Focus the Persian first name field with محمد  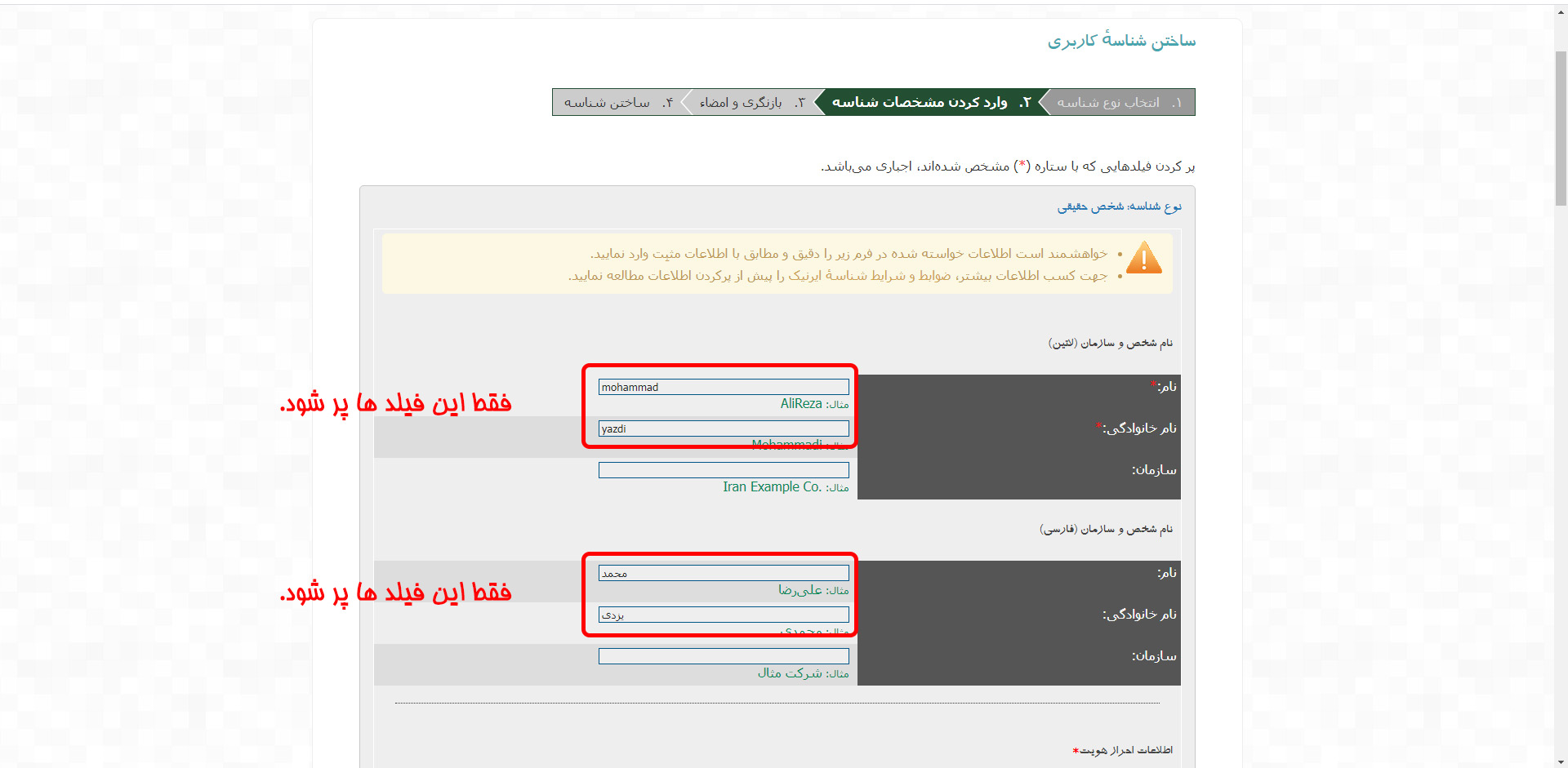click(x=723, y=573)
